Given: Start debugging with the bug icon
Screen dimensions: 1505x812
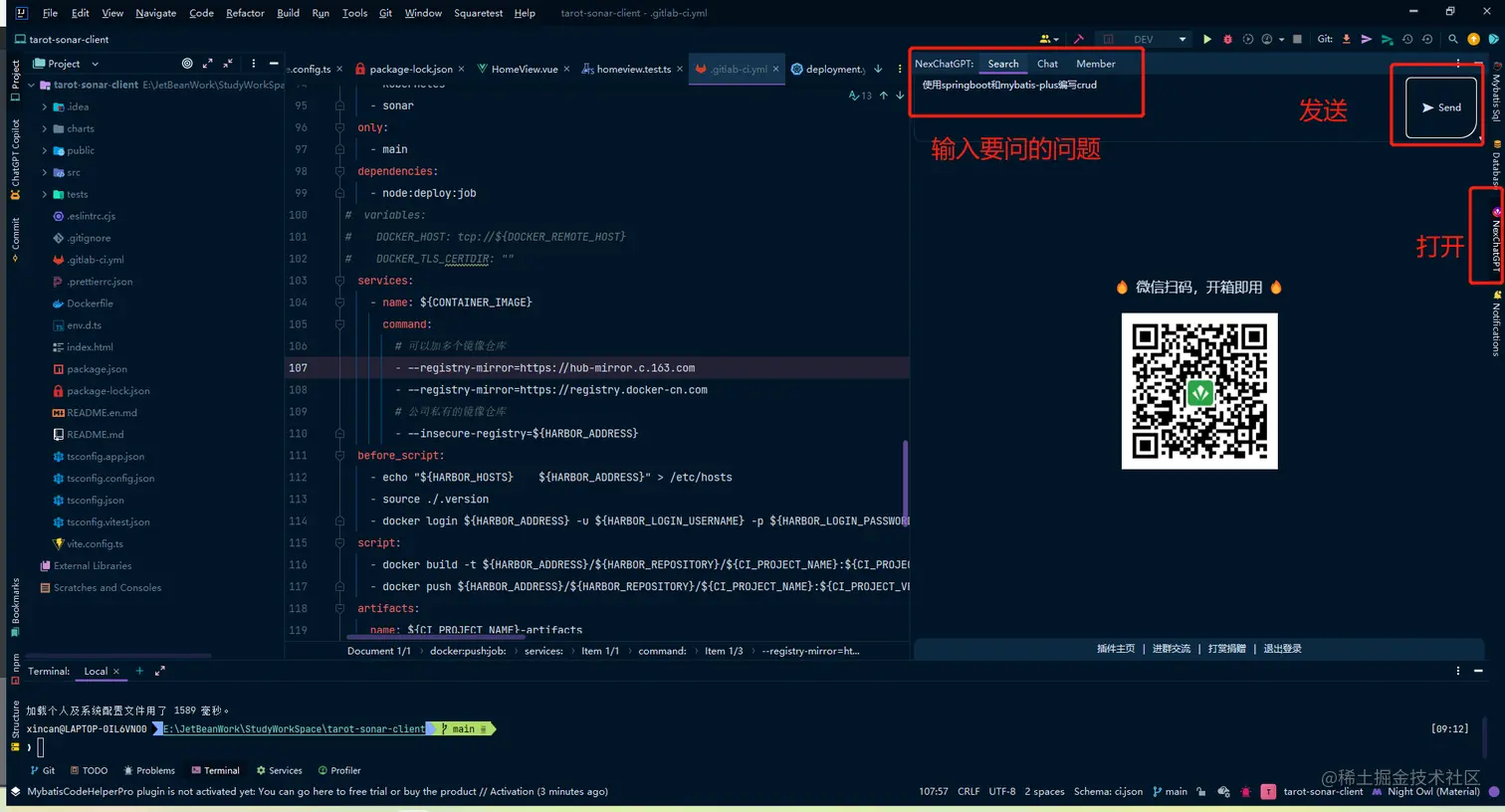Looking at the screenshot, I should (x=1226, y=38).
